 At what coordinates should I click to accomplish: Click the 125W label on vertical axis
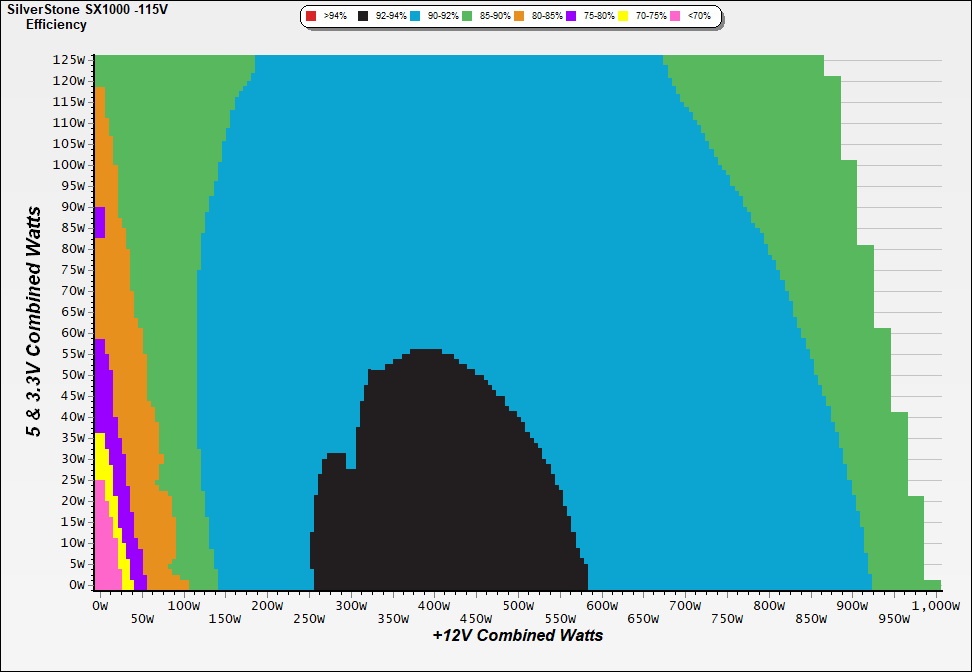pyautogui.click(x=68, y=59)
